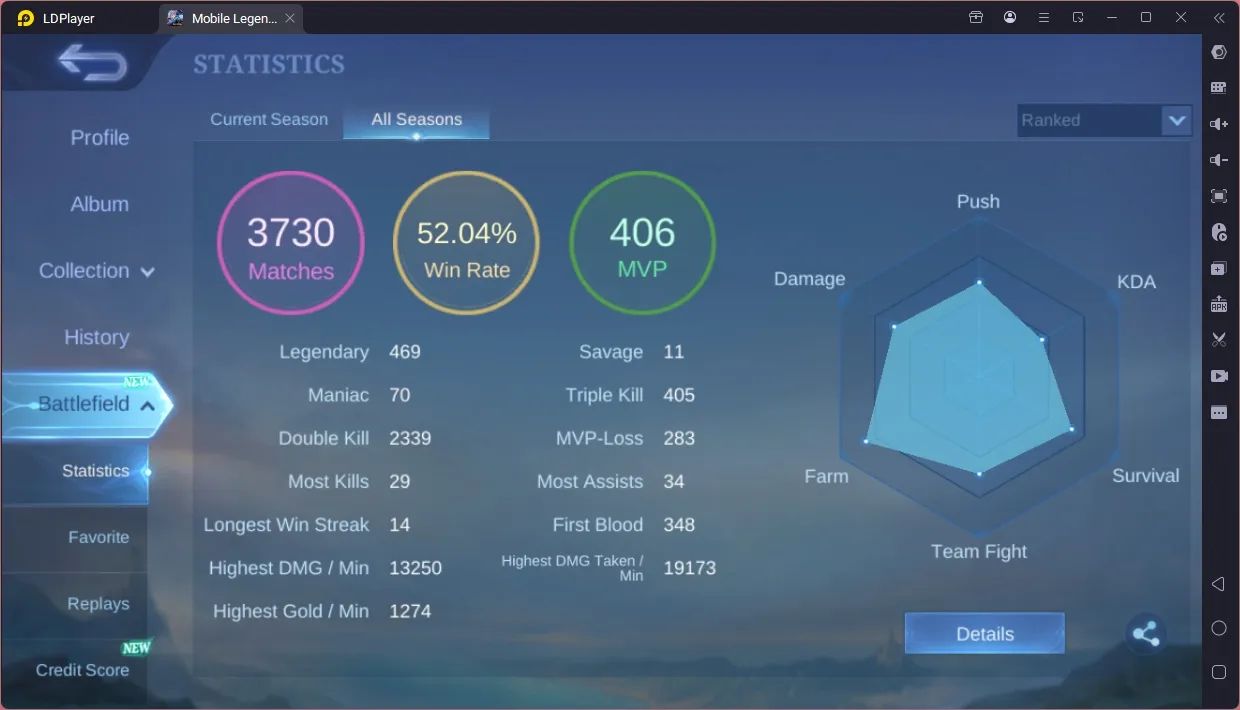Open the LDPlayer user account icon
The width and height of the screenshot is (1240, 710).
coord(1010,18)
